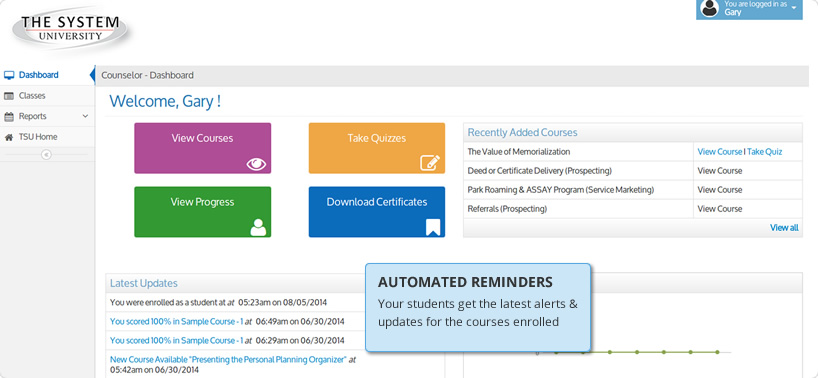Viewport: 818px width, 378px height.
Task: Click 'Referrals (Prospecting)' course name
Action: point(507,209)
